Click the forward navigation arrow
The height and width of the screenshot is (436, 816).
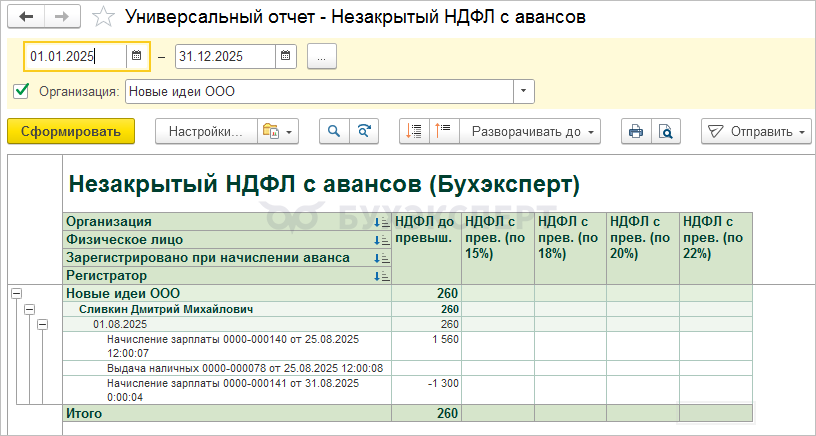pyautogui.click(x=62, y=17)
